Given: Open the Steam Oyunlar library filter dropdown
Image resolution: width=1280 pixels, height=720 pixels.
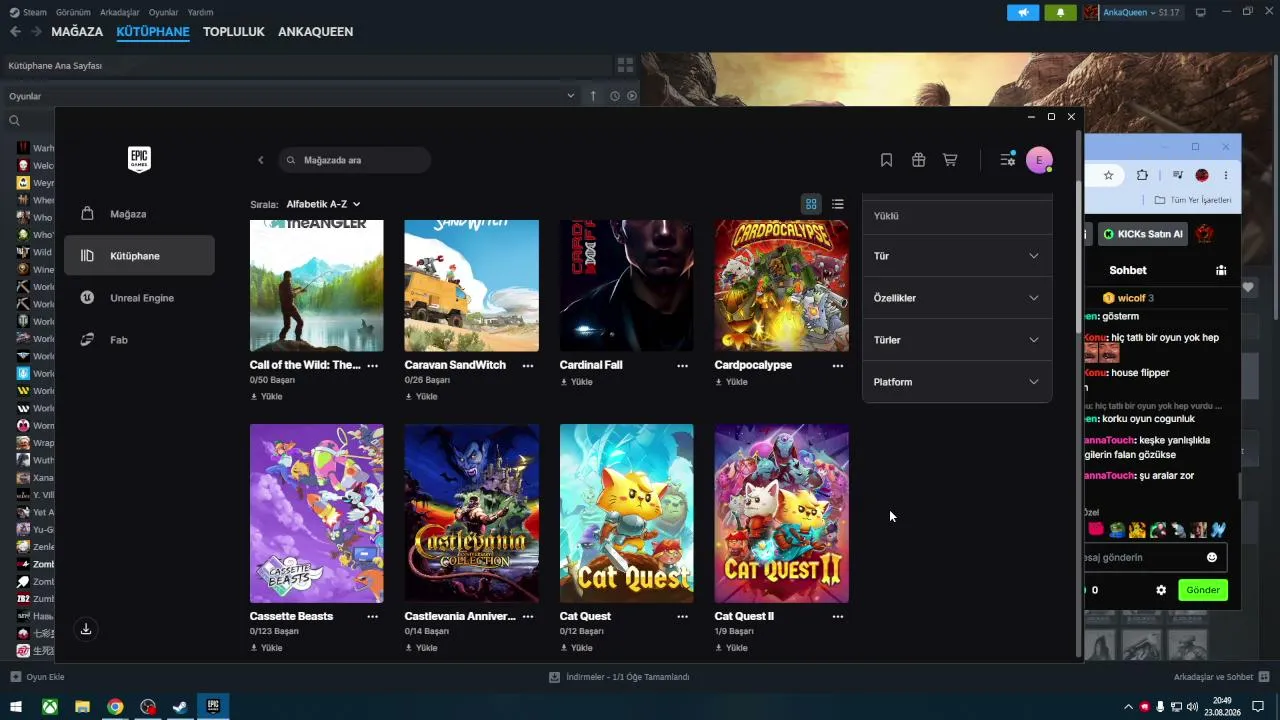Looking at the screenshot, I should click(x=292, y=96).
